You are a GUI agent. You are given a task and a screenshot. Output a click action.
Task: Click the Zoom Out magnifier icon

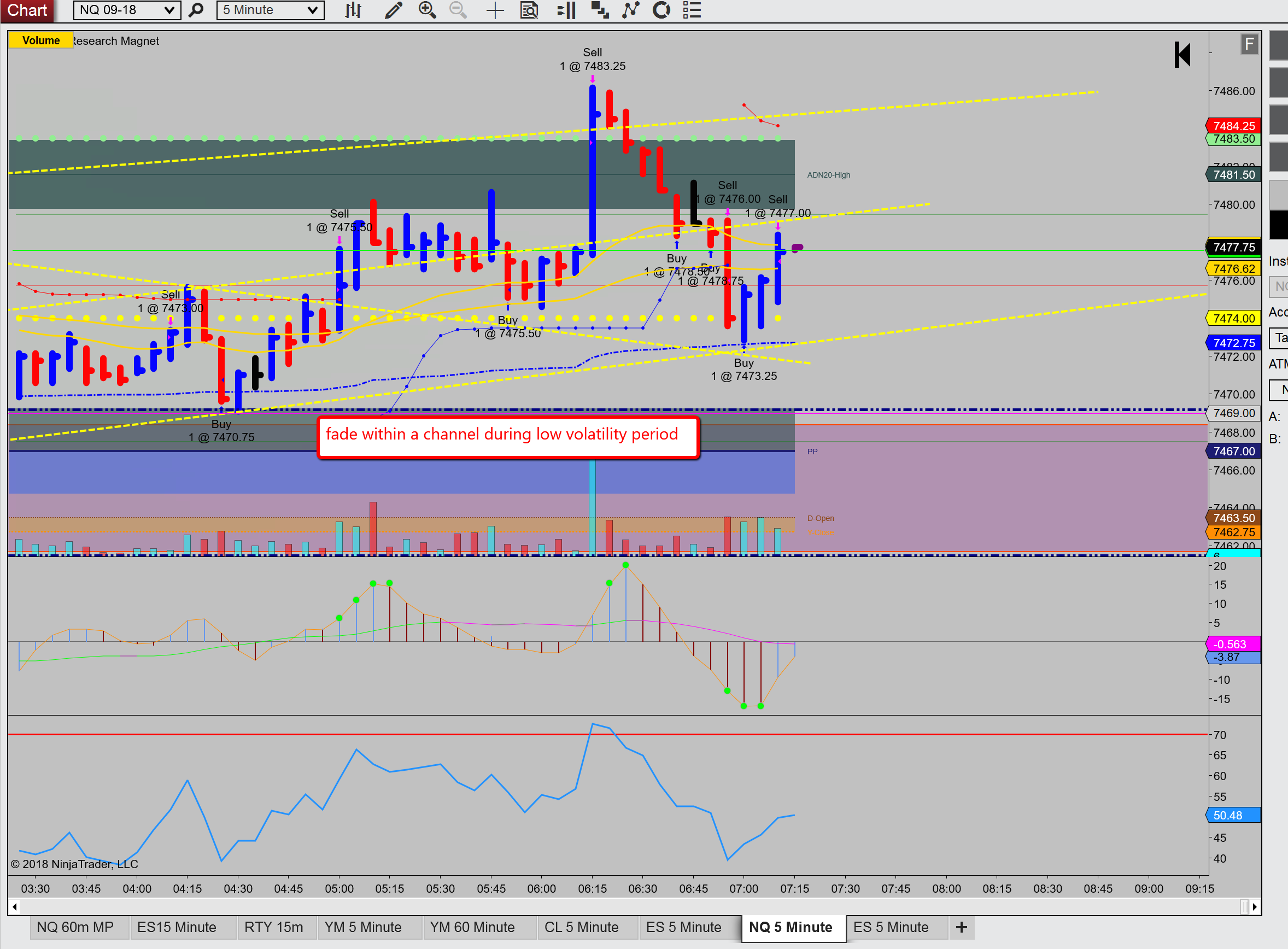458,10
